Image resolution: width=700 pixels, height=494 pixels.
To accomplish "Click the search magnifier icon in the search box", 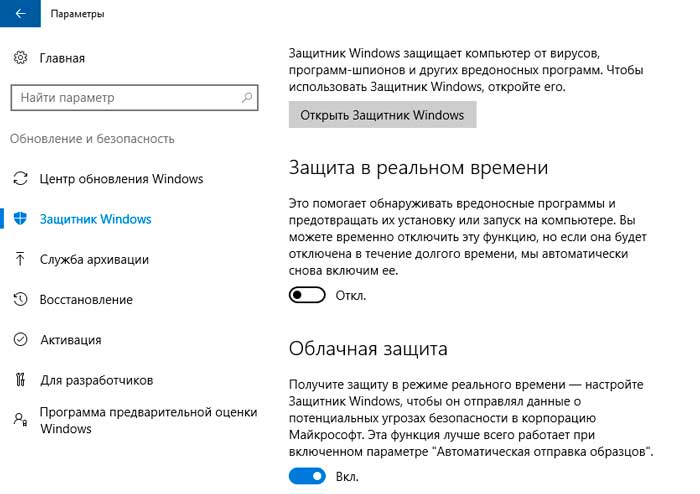I will coord(246,98).
